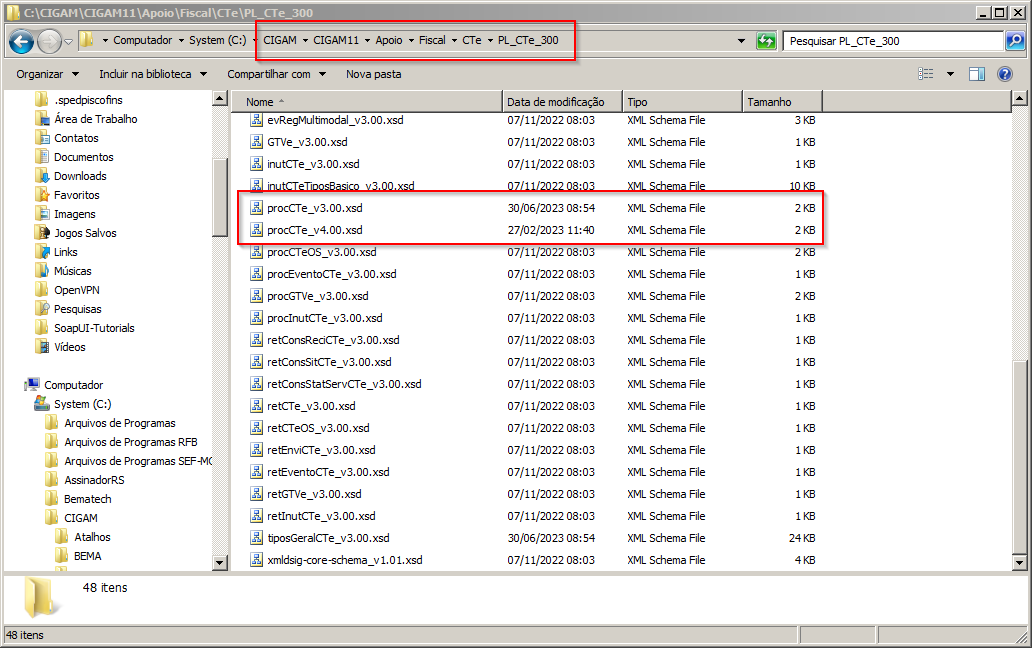
Task: Select file name retInutCTe_v3.00.xsd
Action: tap(321, 516)
